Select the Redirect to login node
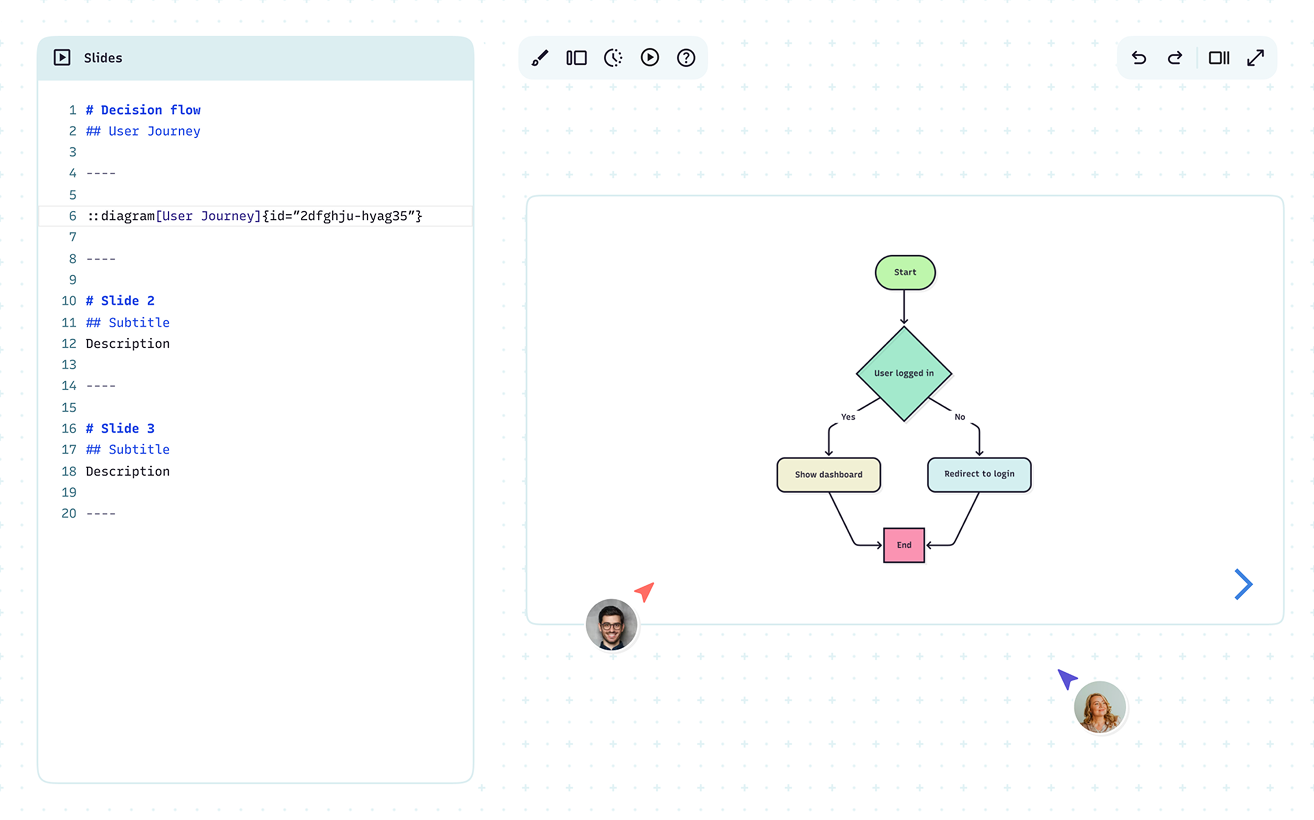1314x820 pixels. [x=979, y=475]
